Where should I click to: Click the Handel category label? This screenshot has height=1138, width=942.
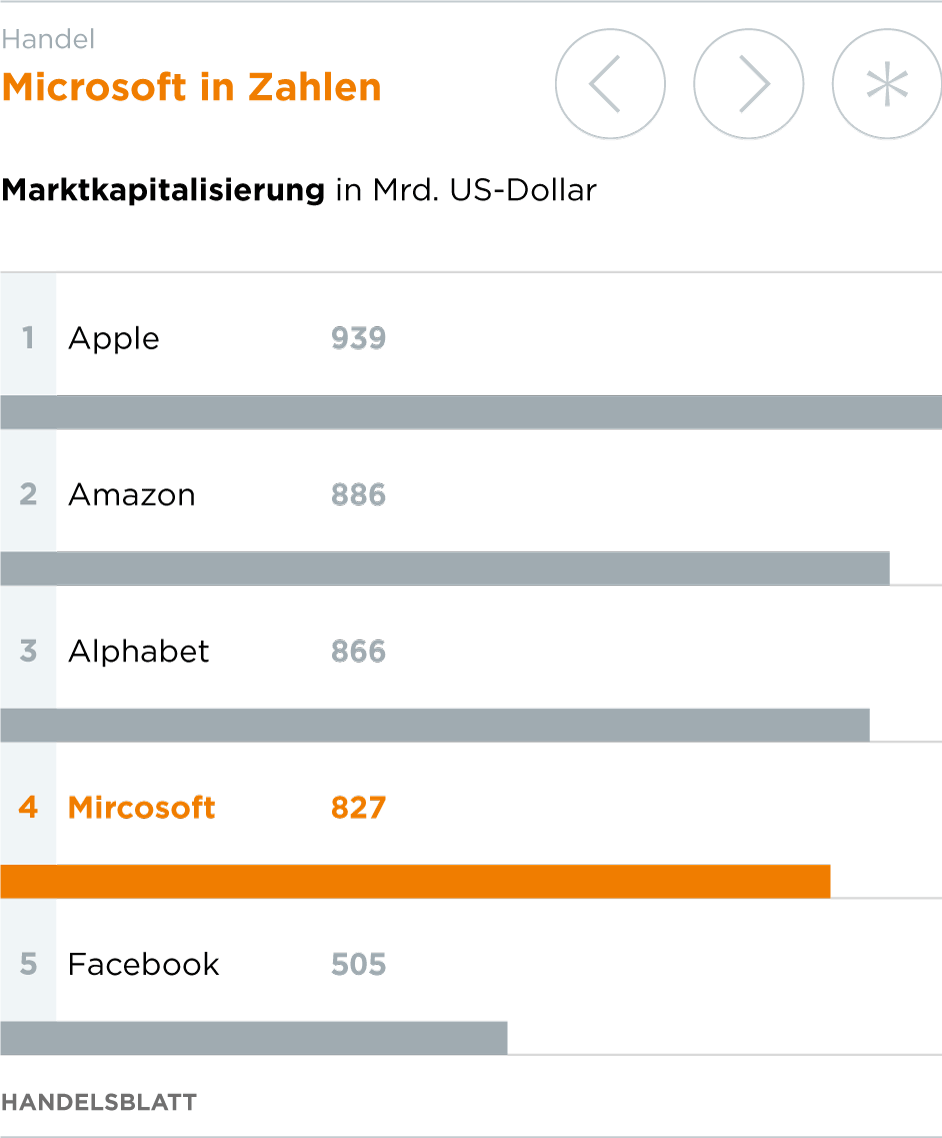49,39
